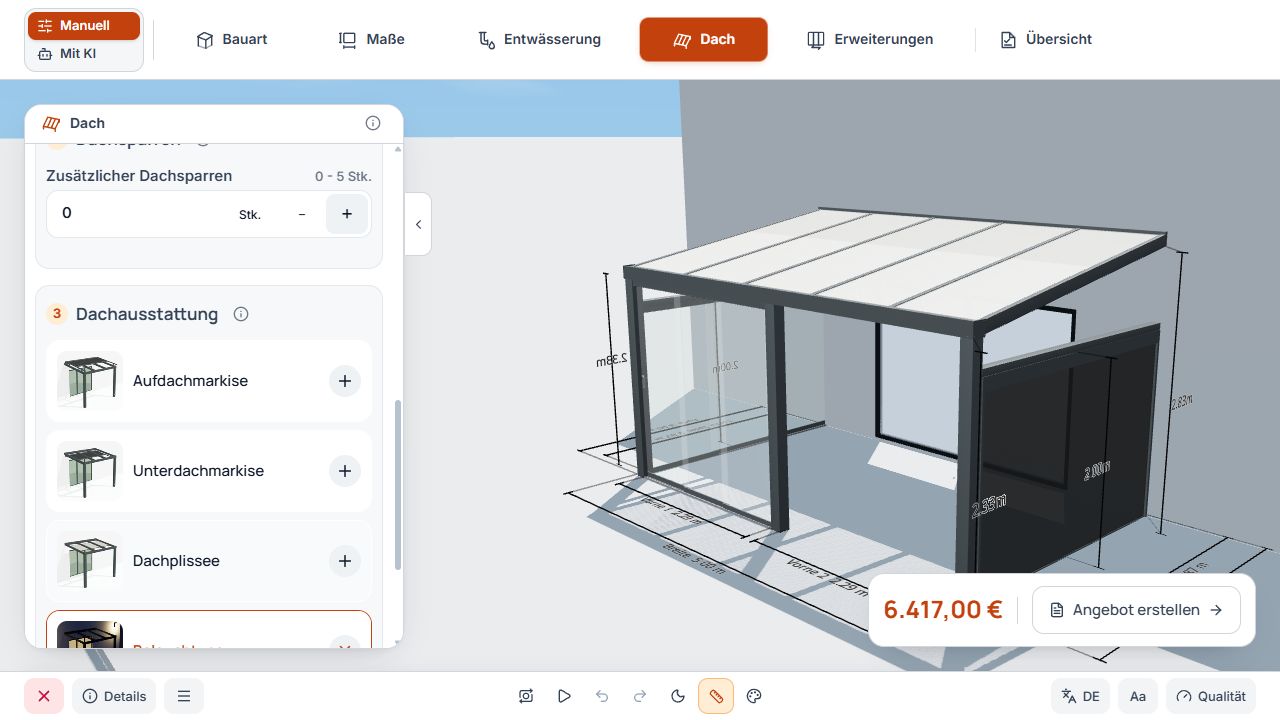The width and height of the screenshot is (1280, 720).
Task: Toggle night mode moon icon
Action: click(x=678, y=696)
